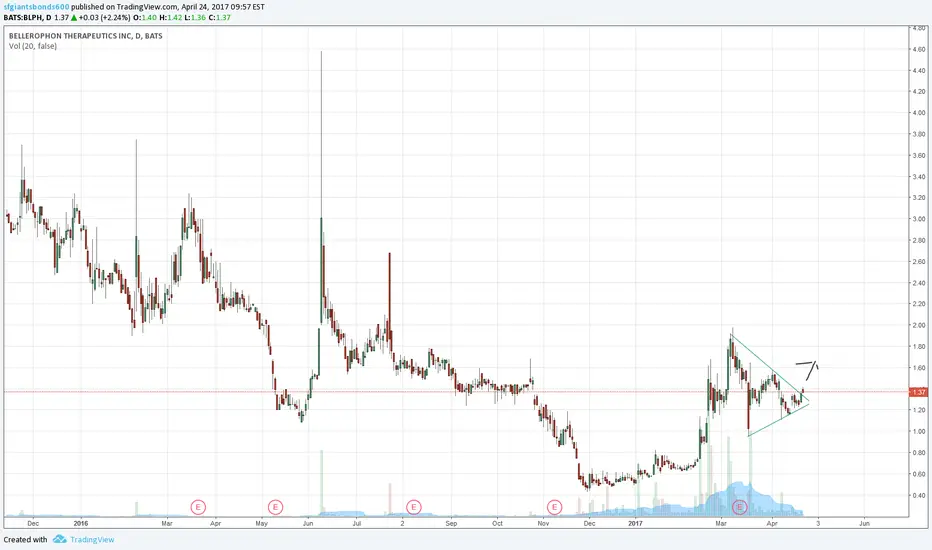Click the BATS:BLPH, D symbol text

click(x=27, y=18)
